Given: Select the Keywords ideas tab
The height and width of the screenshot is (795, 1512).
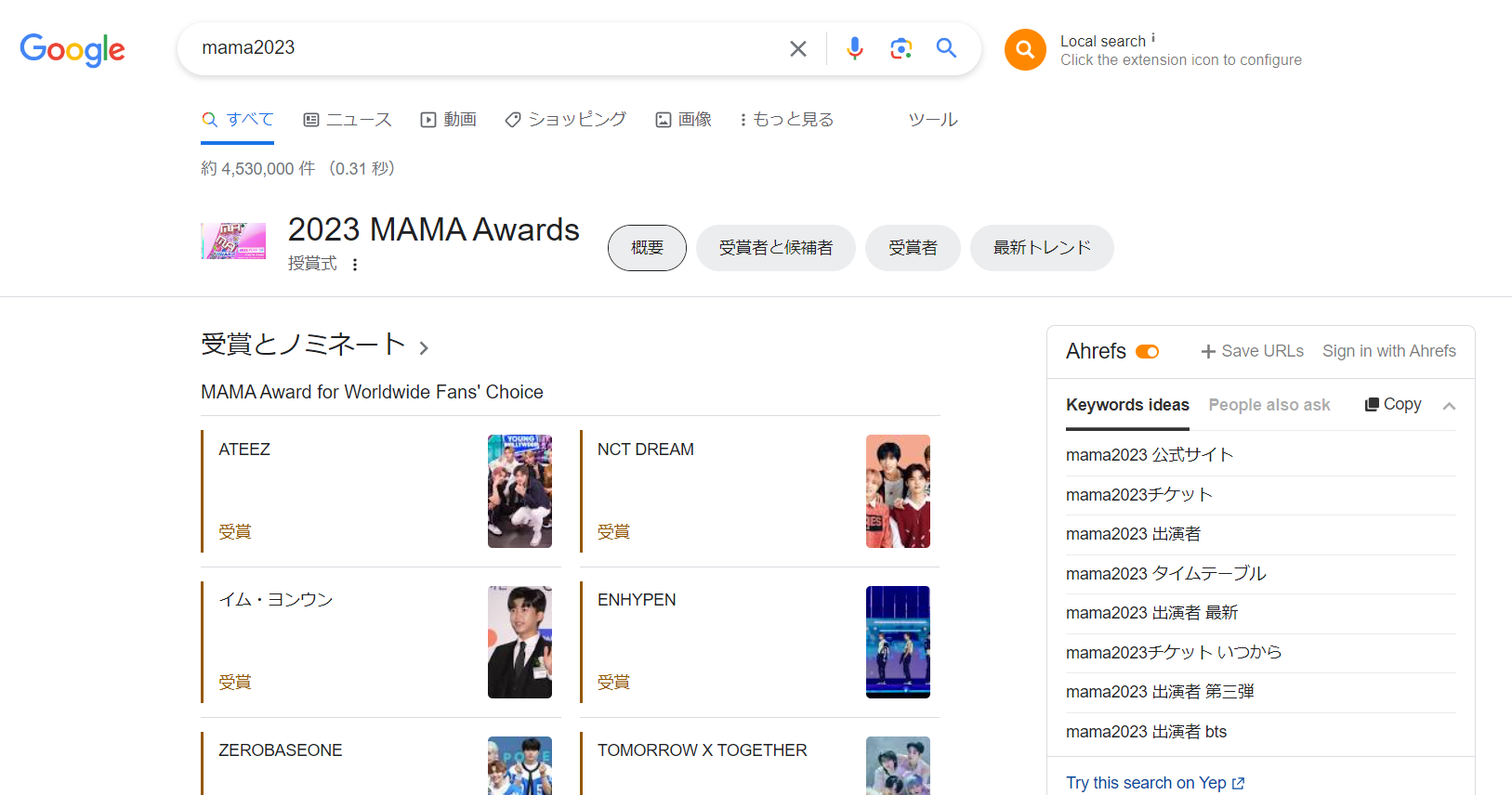Looking at the screenshot, I should (x=1127, y=405).
